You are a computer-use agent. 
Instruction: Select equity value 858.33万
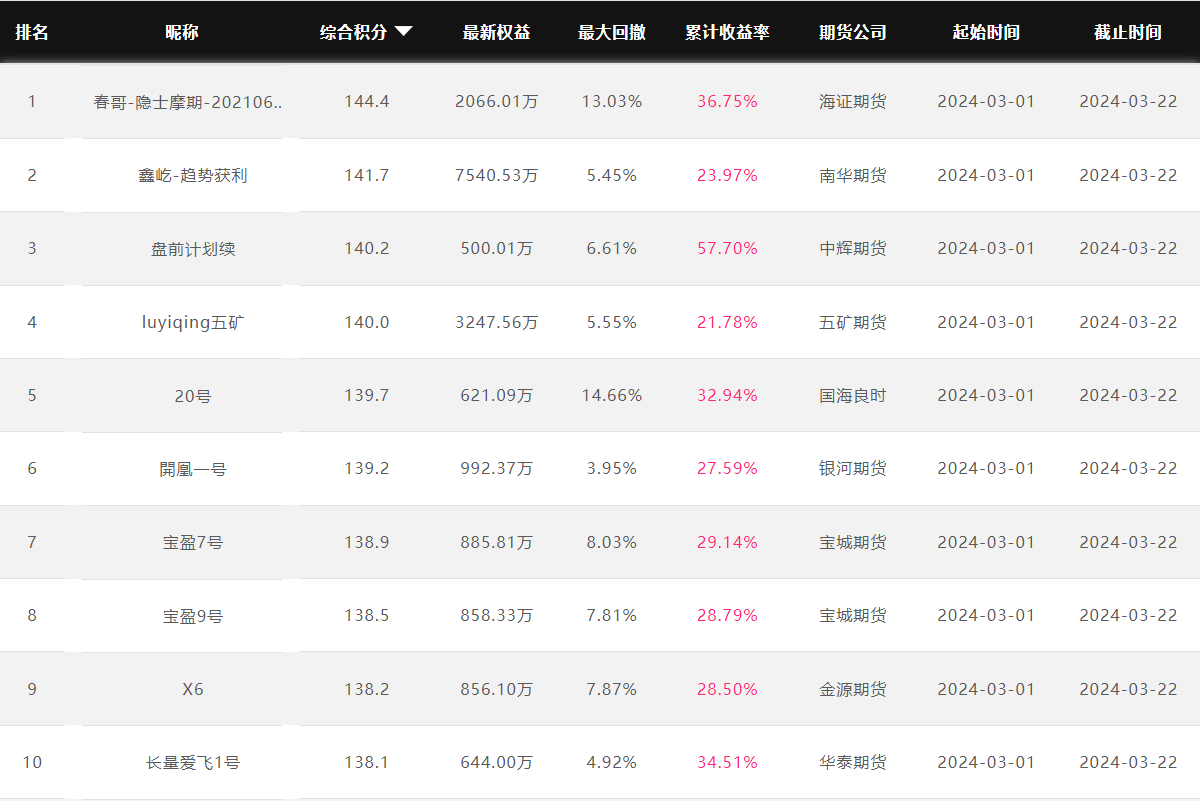tap(497, 615)
